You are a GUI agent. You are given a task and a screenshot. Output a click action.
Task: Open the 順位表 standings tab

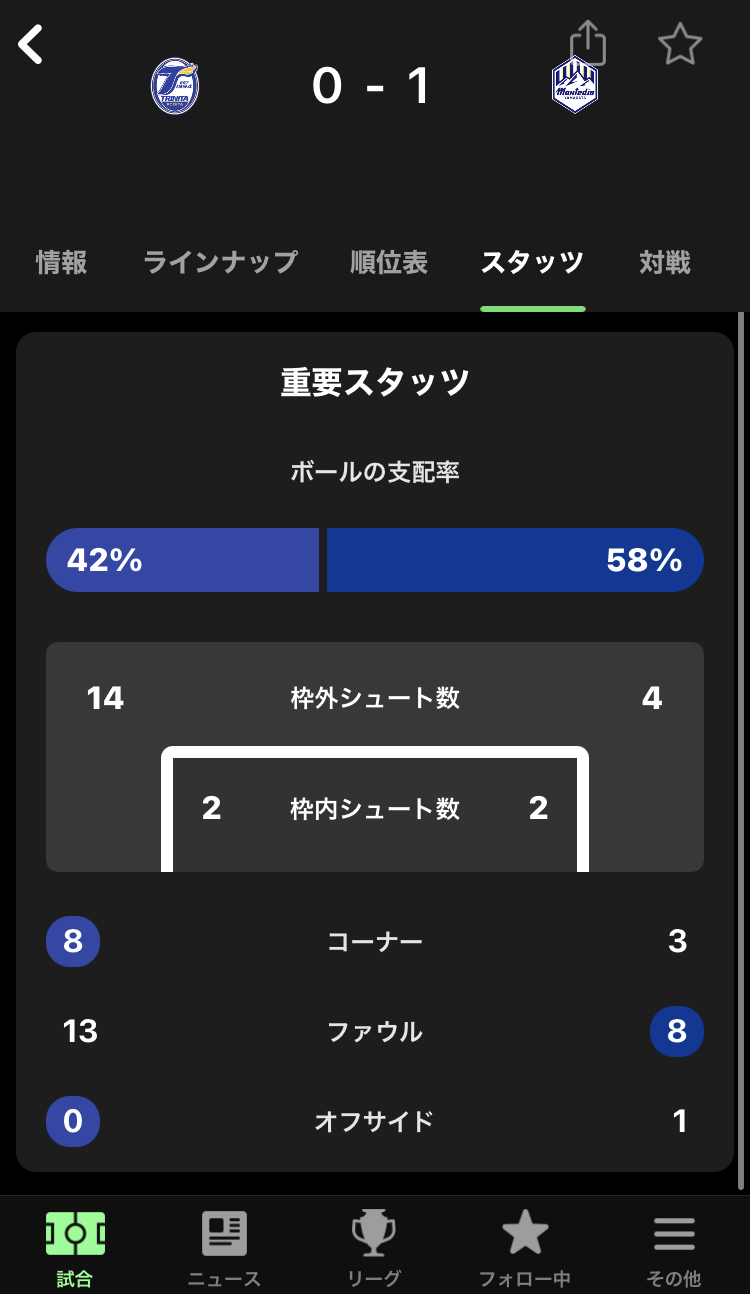point(389,263)
